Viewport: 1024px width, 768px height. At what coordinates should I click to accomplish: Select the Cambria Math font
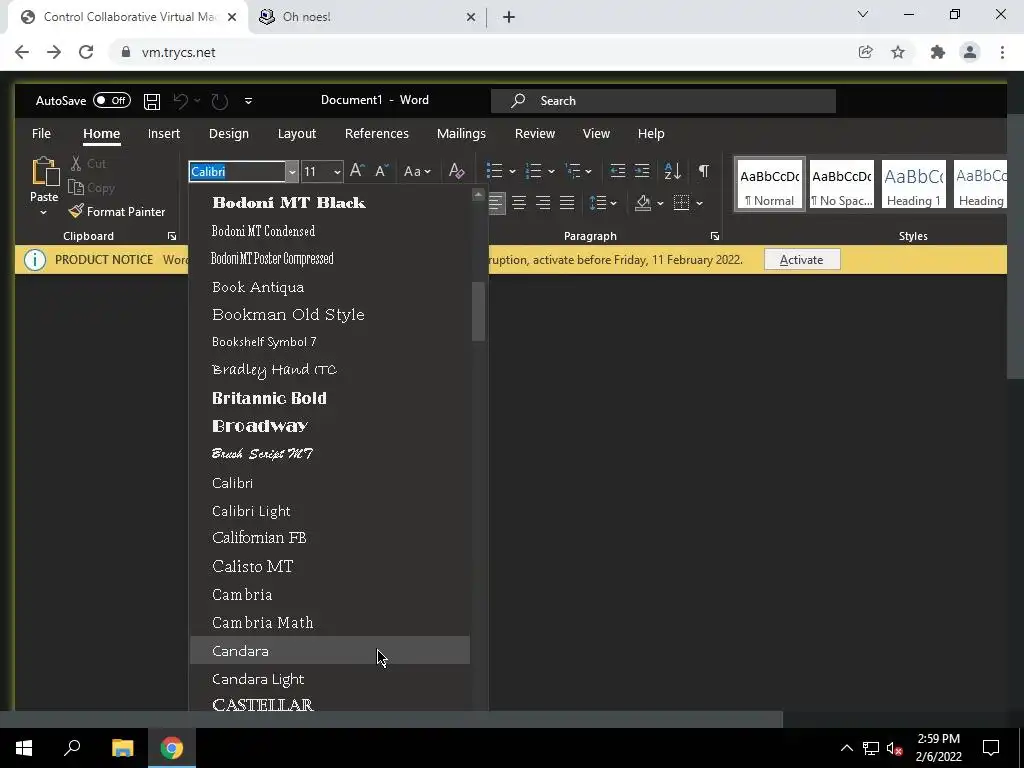point(330,622)
